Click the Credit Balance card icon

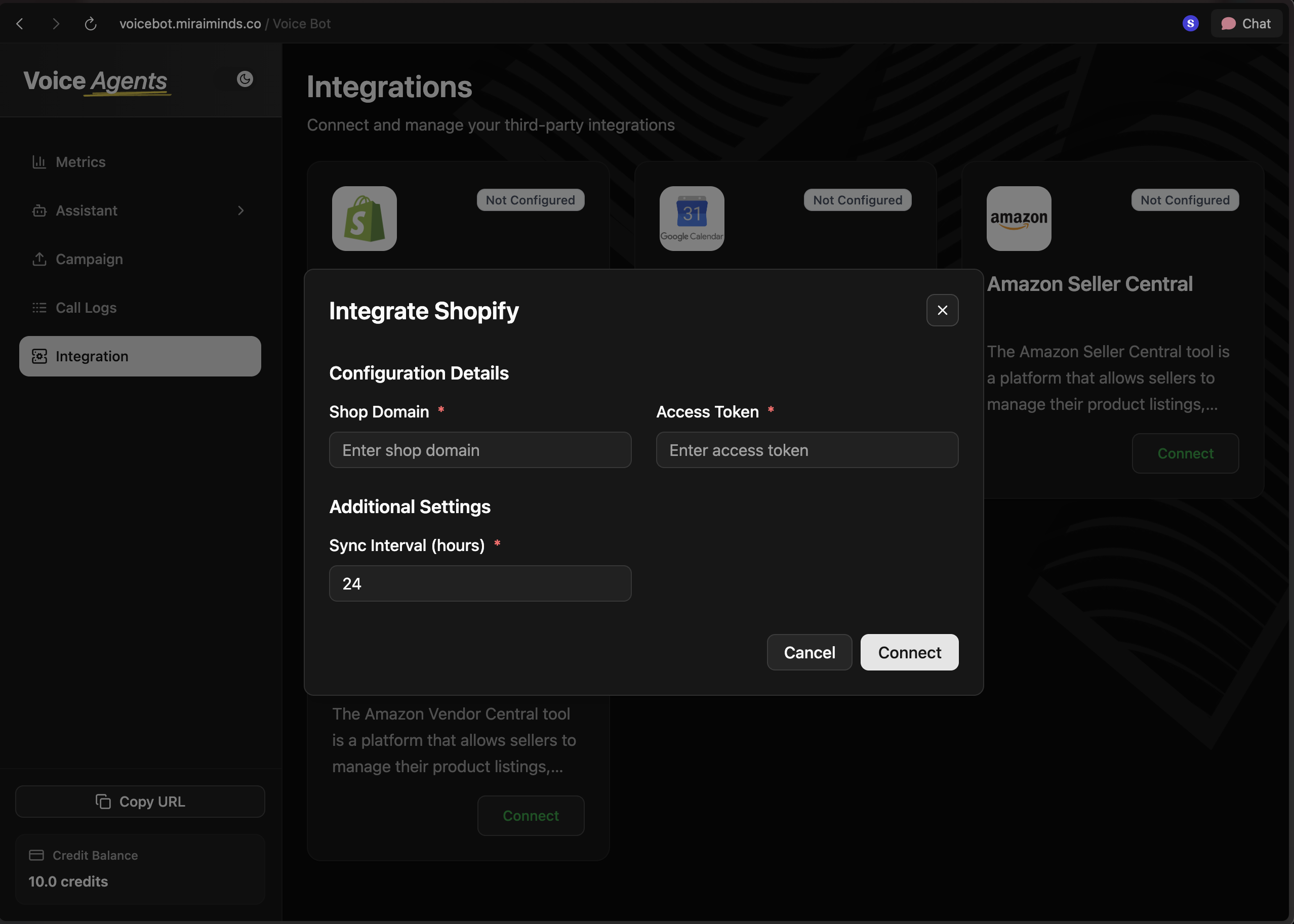(x=36, y=855)
